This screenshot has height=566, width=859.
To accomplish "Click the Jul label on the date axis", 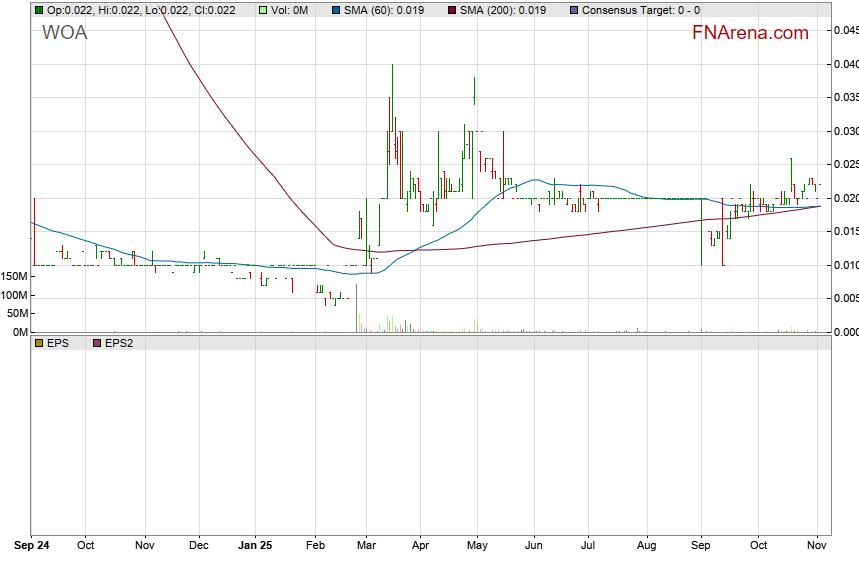I will coord(588,546).
